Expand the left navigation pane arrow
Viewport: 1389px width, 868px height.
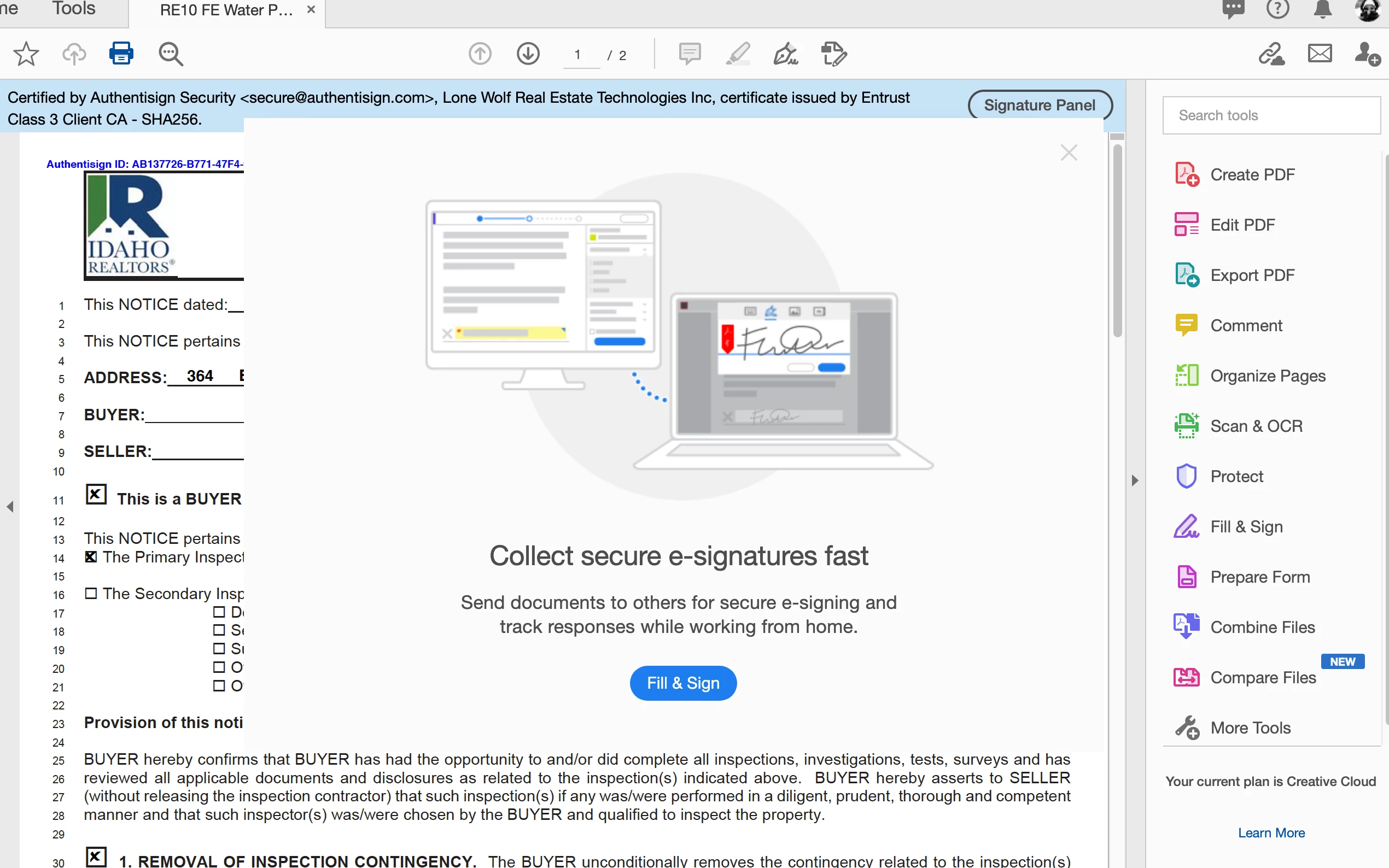pyautogui.click(x=10, y=506)
